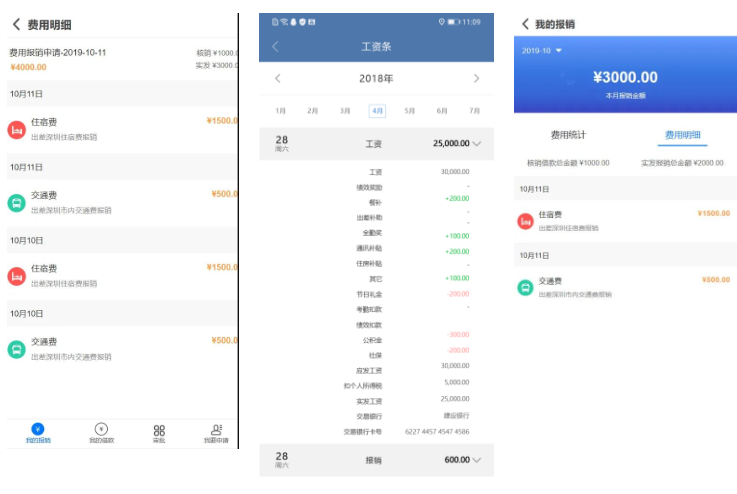
Task: Collapse the 工资 25,000.00 section
Action: (476, 144)
